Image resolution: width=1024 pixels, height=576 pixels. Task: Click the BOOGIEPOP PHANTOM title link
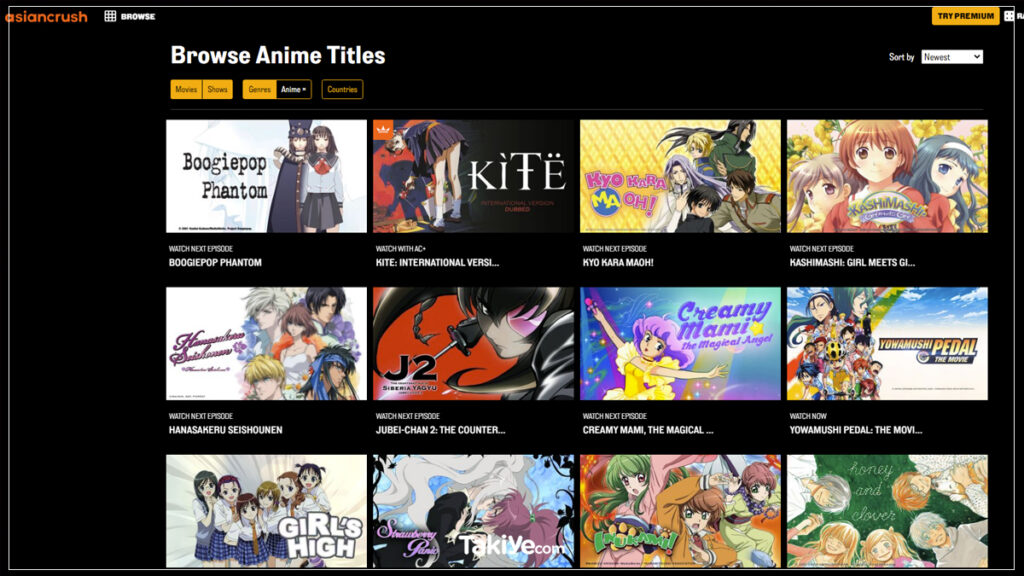215,263
